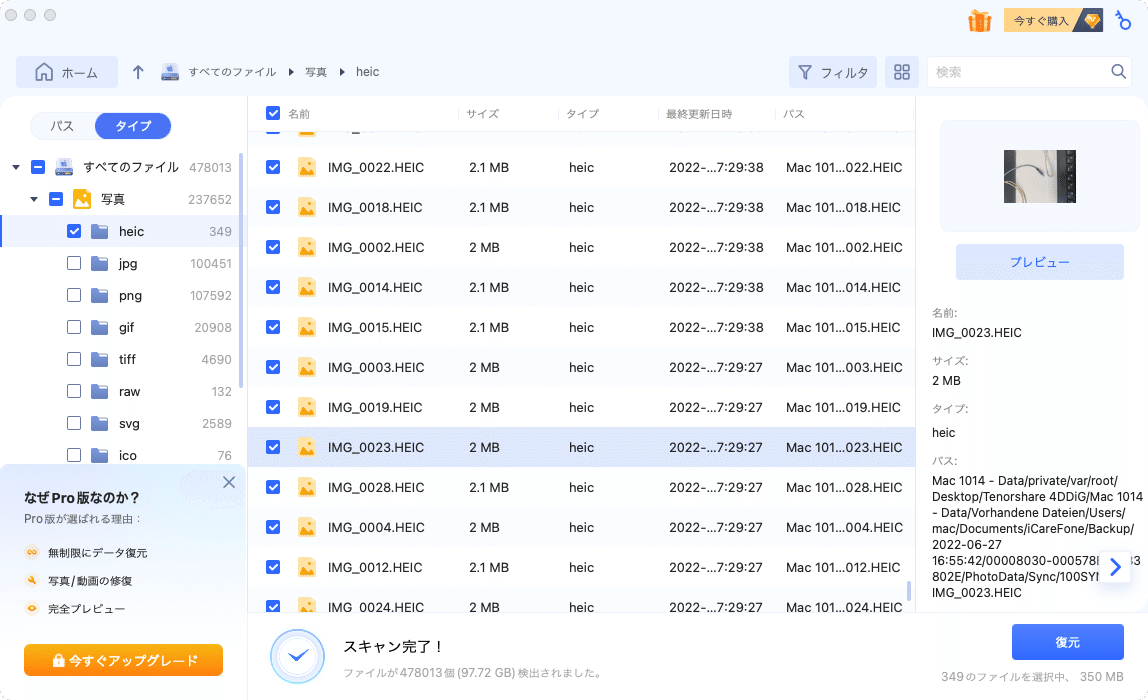Click the すべてのファイル drive icon in tree

point(64,167)
